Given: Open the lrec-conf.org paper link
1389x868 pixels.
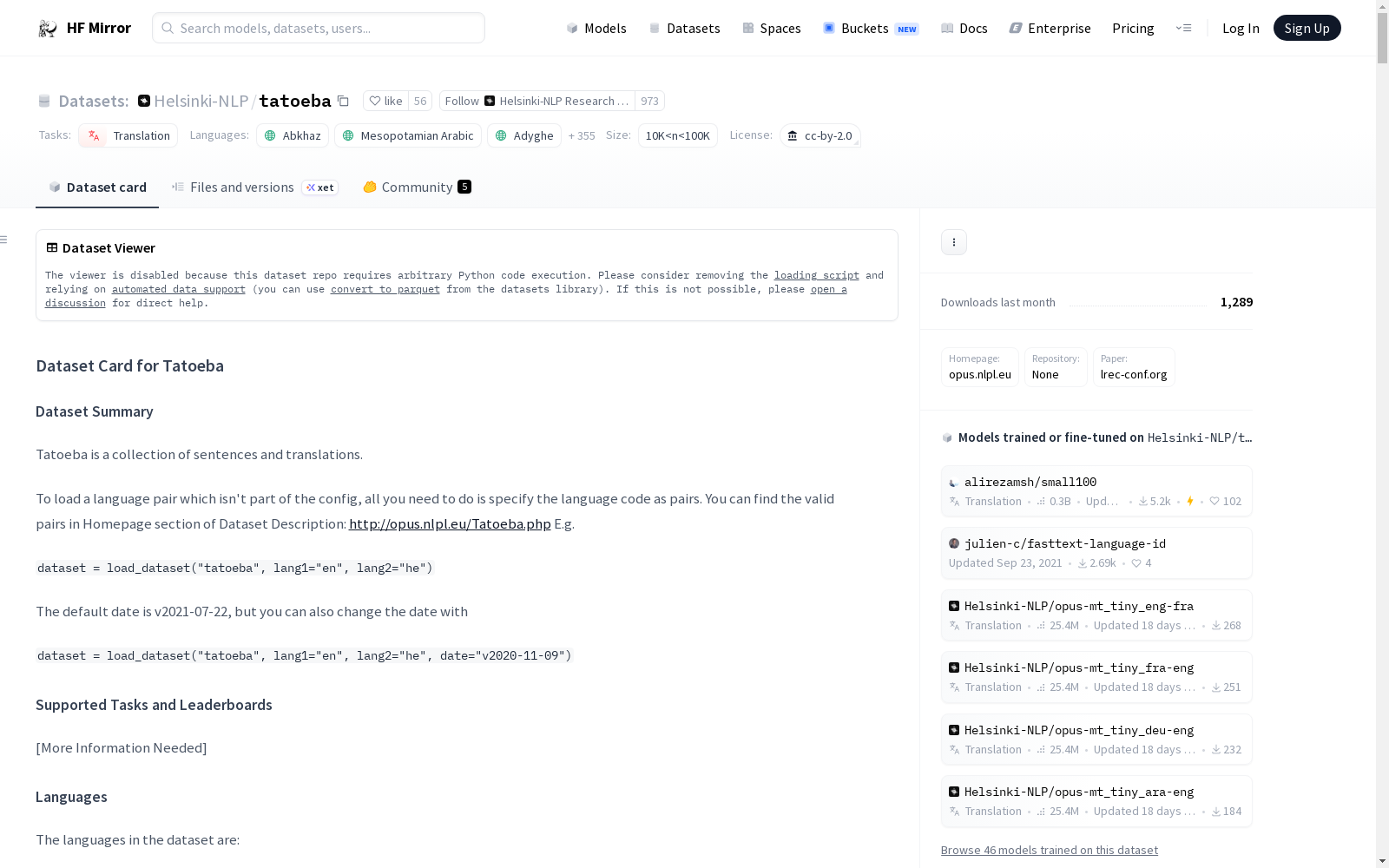Looking at the screenshot, I should point(1134,367).
